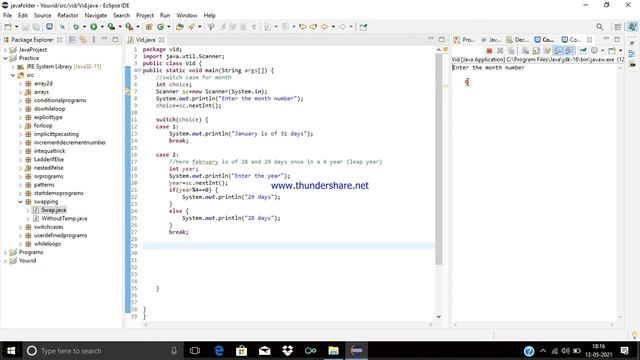Click the Pin Console icon
The image size is (640, 360).
tap(583, 51)
